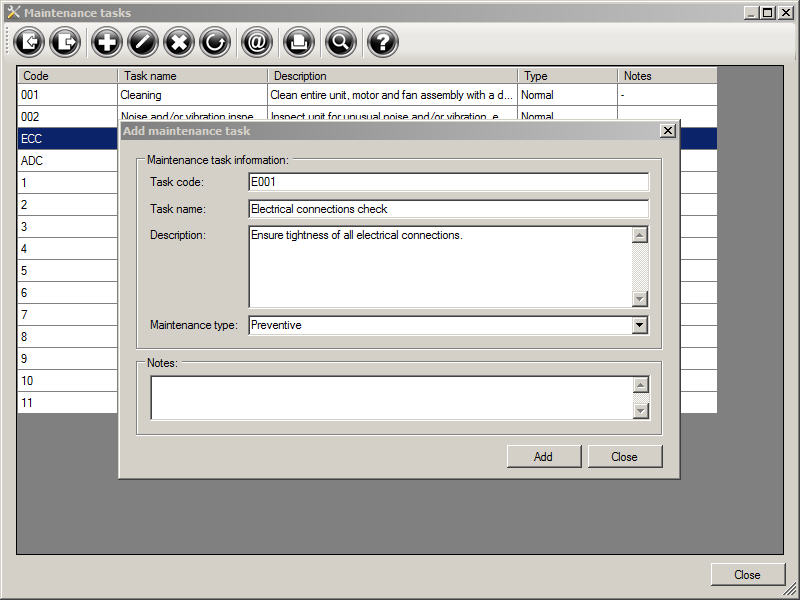800x600 pixels.
Task: Hit the refresh circular arrow icon
Action: click(x=215, y=42)
